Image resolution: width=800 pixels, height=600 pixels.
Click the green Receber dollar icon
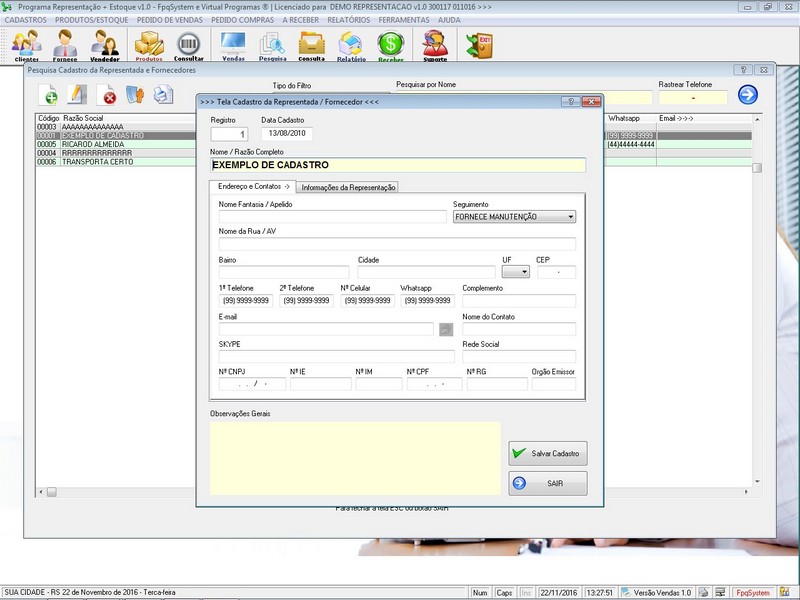(x=391, y=45)
